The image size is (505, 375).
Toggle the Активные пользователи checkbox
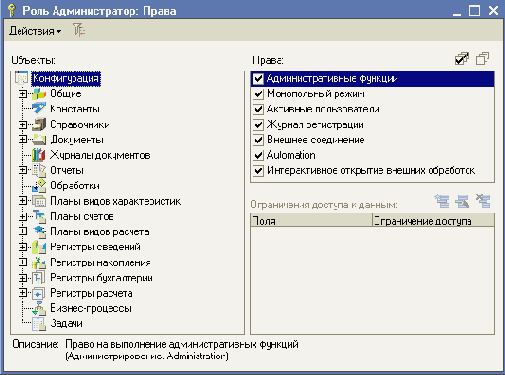(x=258, y=109)
